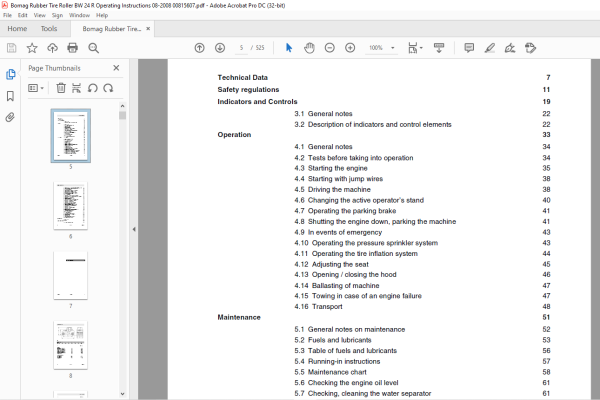
Task: Zoom in with the plus icon
Action: [x=350, y=48]
